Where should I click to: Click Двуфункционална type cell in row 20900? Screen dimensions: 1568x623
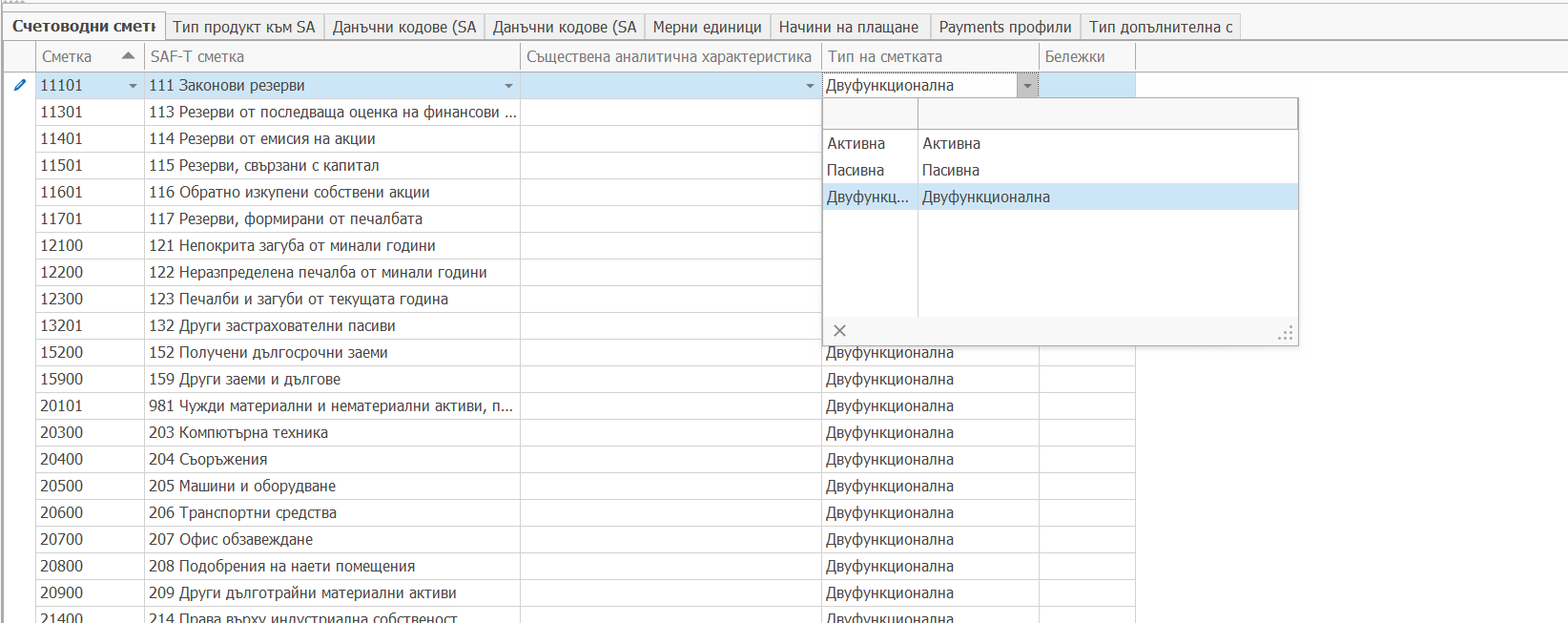(930, 592)
